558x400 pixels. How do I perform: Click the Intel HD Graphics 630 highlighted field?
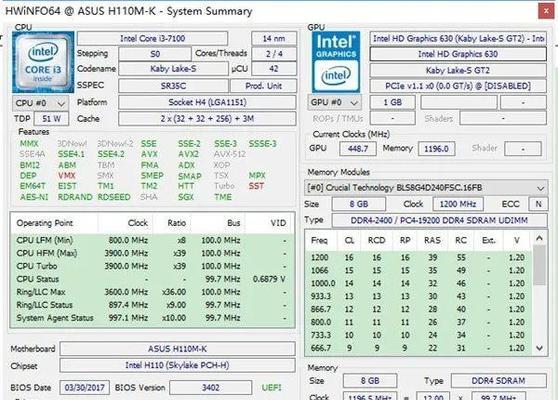pyautogui.click(x=458, y=54)
